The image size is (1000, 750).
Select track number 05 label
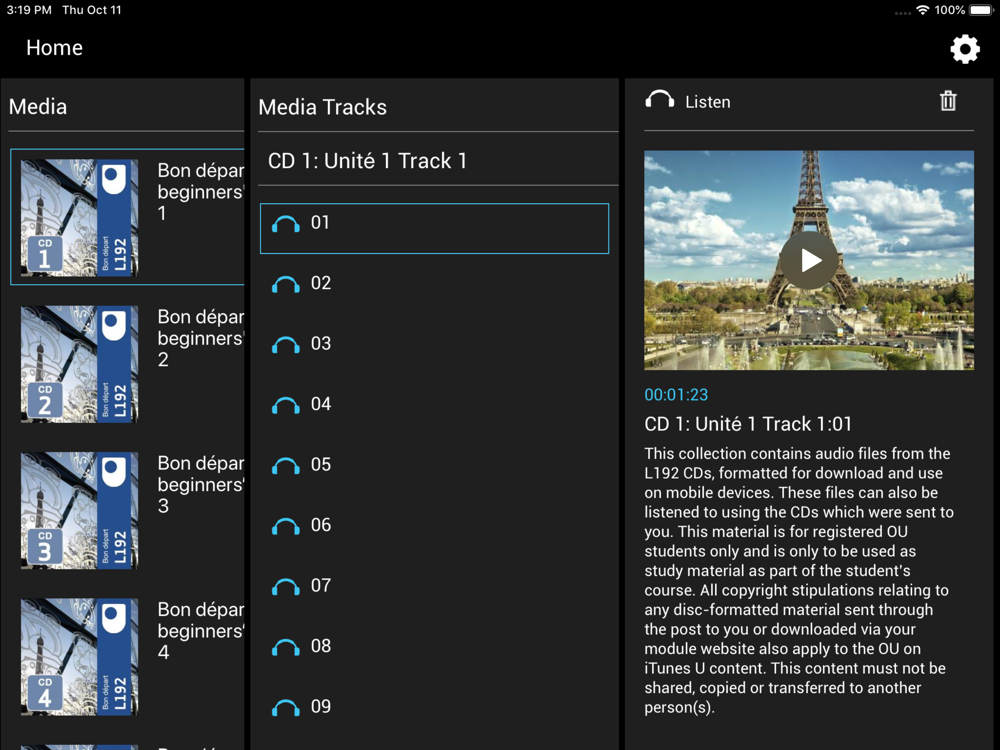click(321, 465)
